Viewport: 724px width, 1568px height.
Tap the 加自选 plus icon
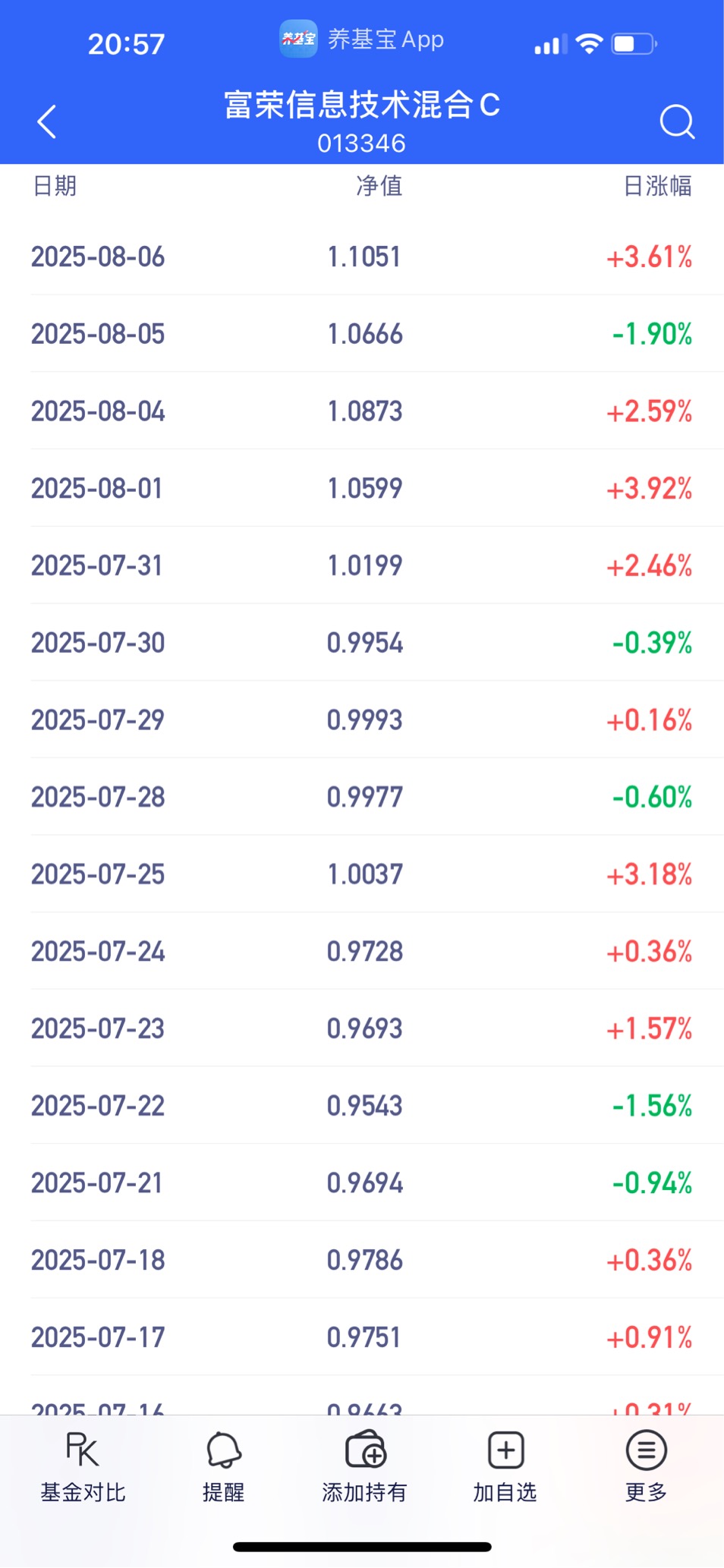pyautogui.click(x=505, y=1450)
